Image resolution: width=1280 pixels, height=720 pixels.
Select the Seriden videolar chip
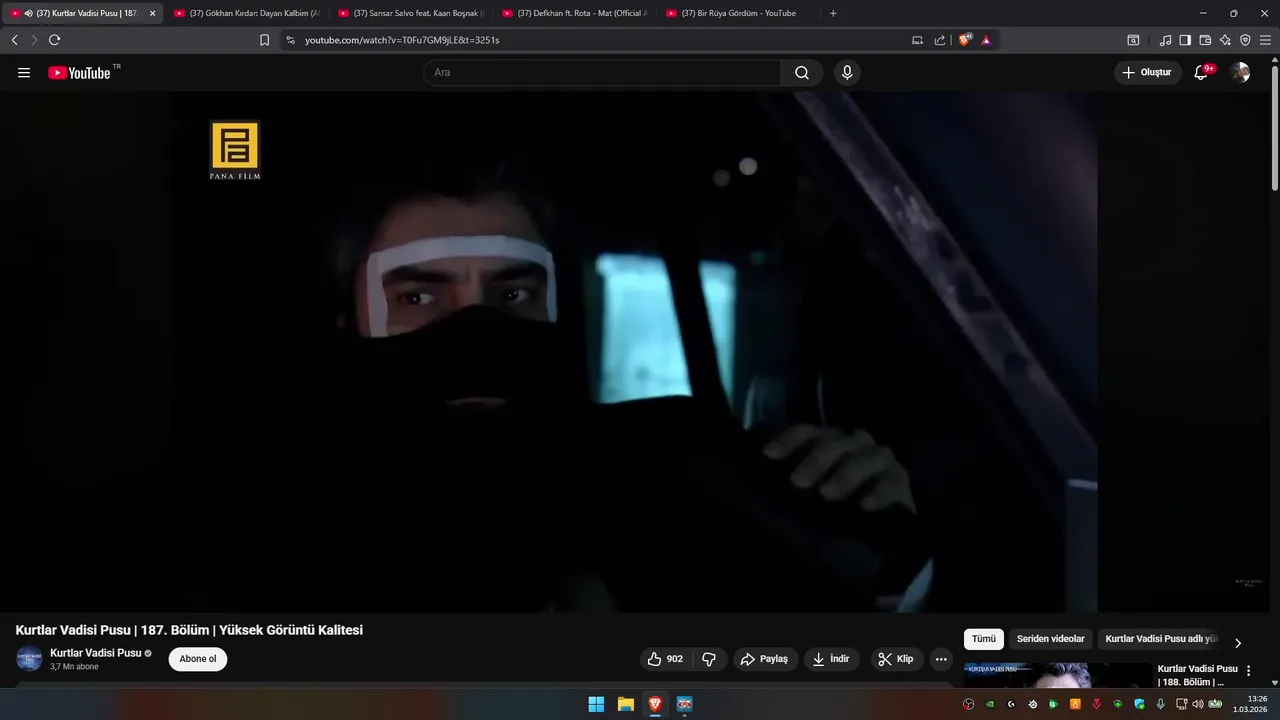point(1051,639)
